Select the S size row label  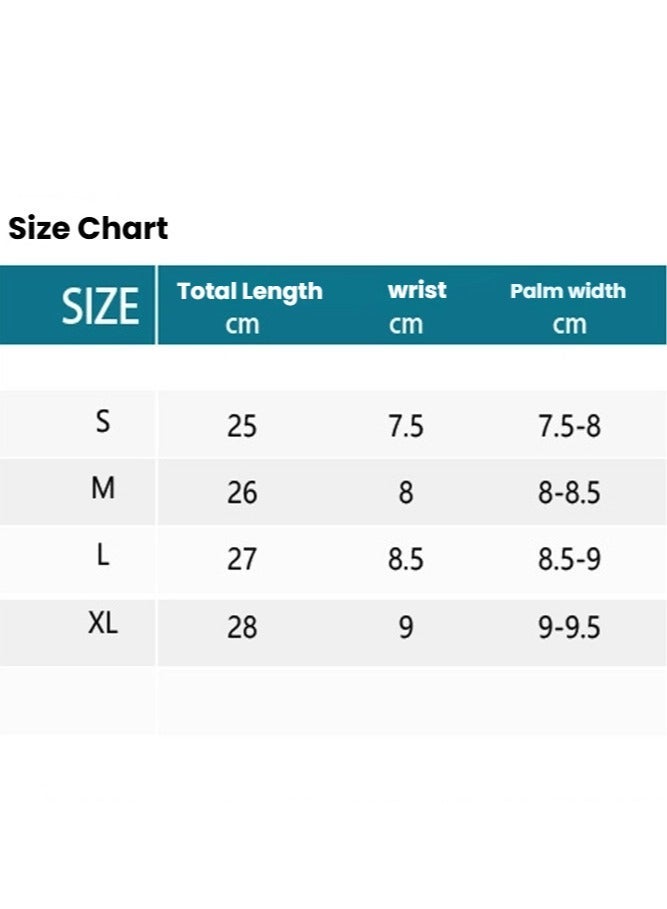pos(103,423)
